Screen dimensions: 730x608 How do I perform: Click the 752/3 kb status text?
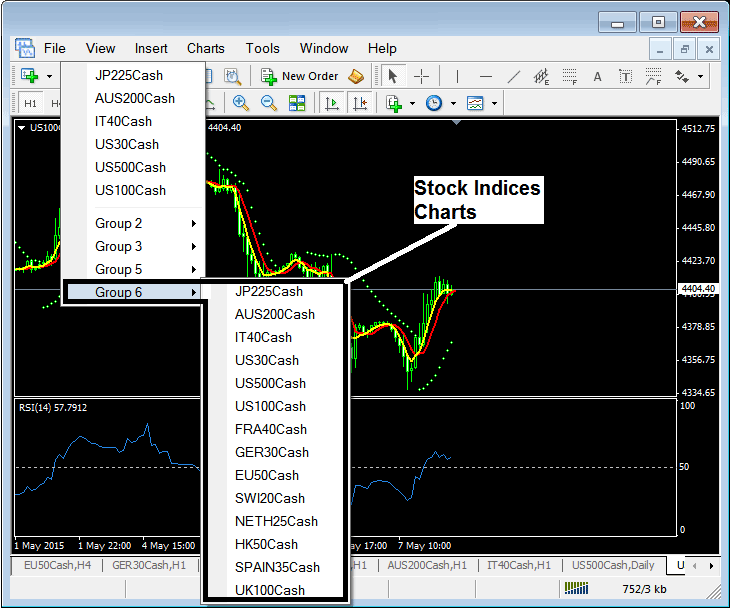644,589
